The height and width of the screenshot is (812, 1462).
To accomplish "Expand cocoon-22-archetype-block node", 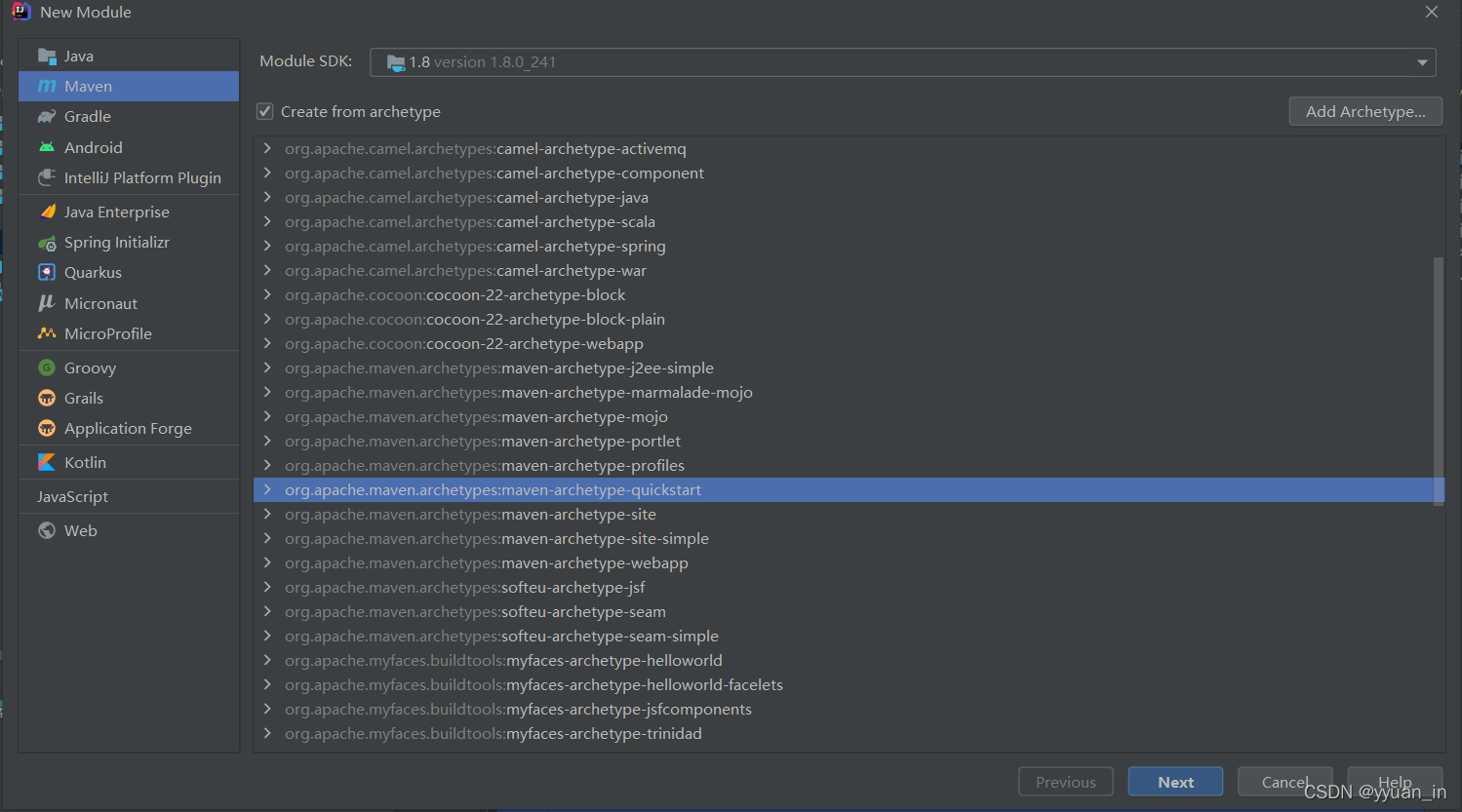I will point(267,294).
